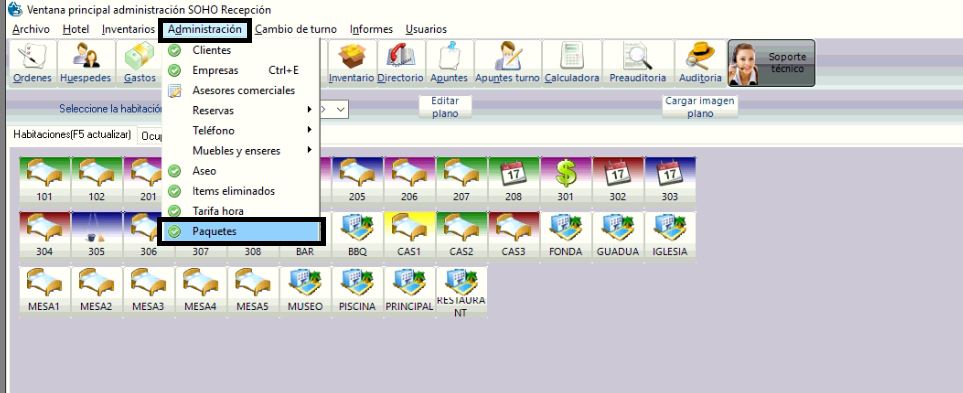Screen dimensions: 963x393
Task: Choose Asesores comerciales menu entry
Action: tap(240, 90)
